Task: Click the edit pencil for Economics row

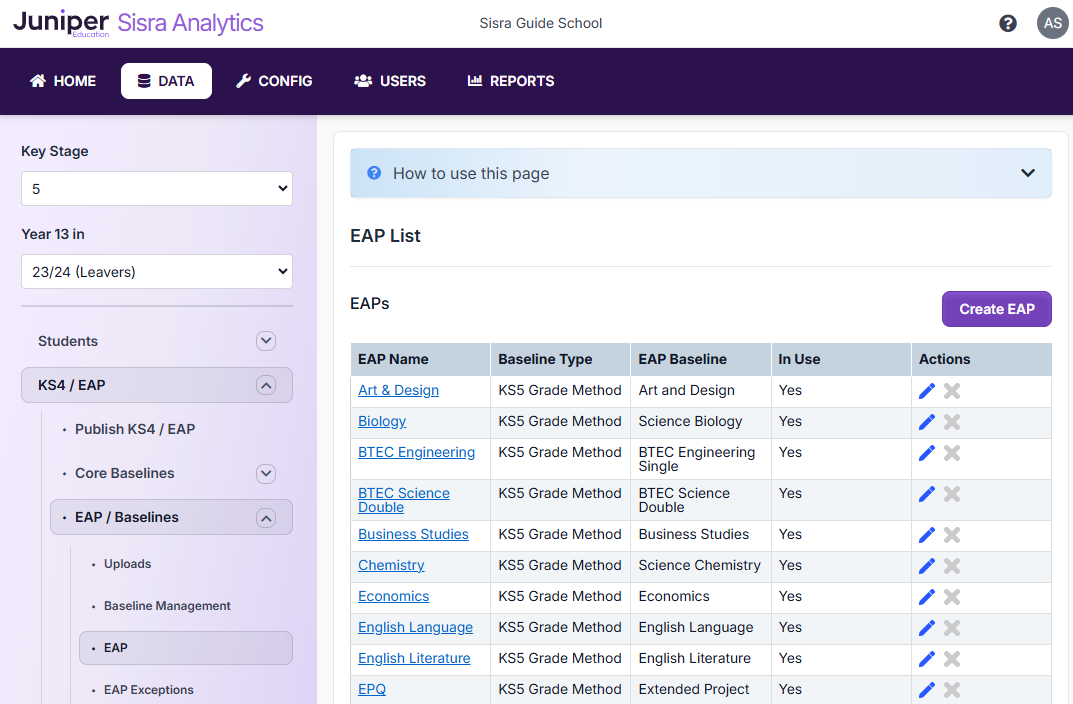Action: coord(927,597)
